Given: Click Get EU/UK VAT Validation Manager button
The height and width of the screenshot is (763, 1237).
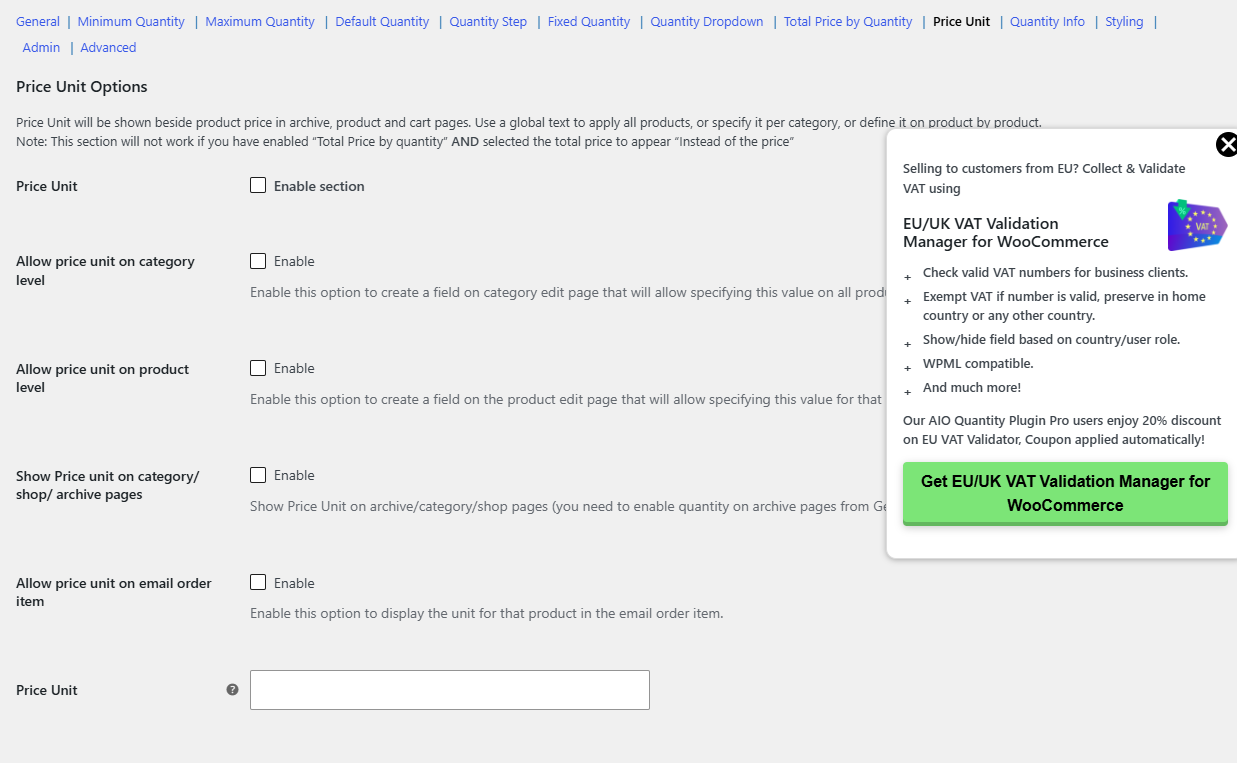Looking at the screenshot, I should pyautogui.click(x=1065, y=493).
